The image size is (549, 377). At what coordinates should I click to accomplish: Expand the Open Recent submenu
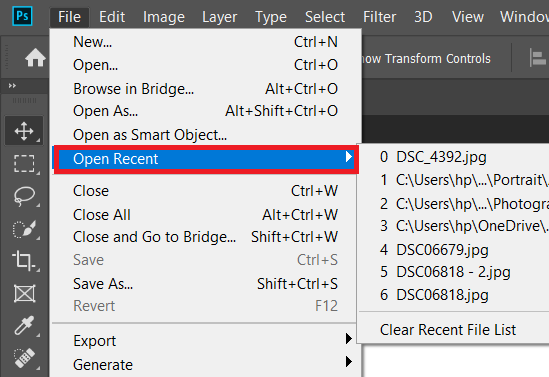[206, 159]
